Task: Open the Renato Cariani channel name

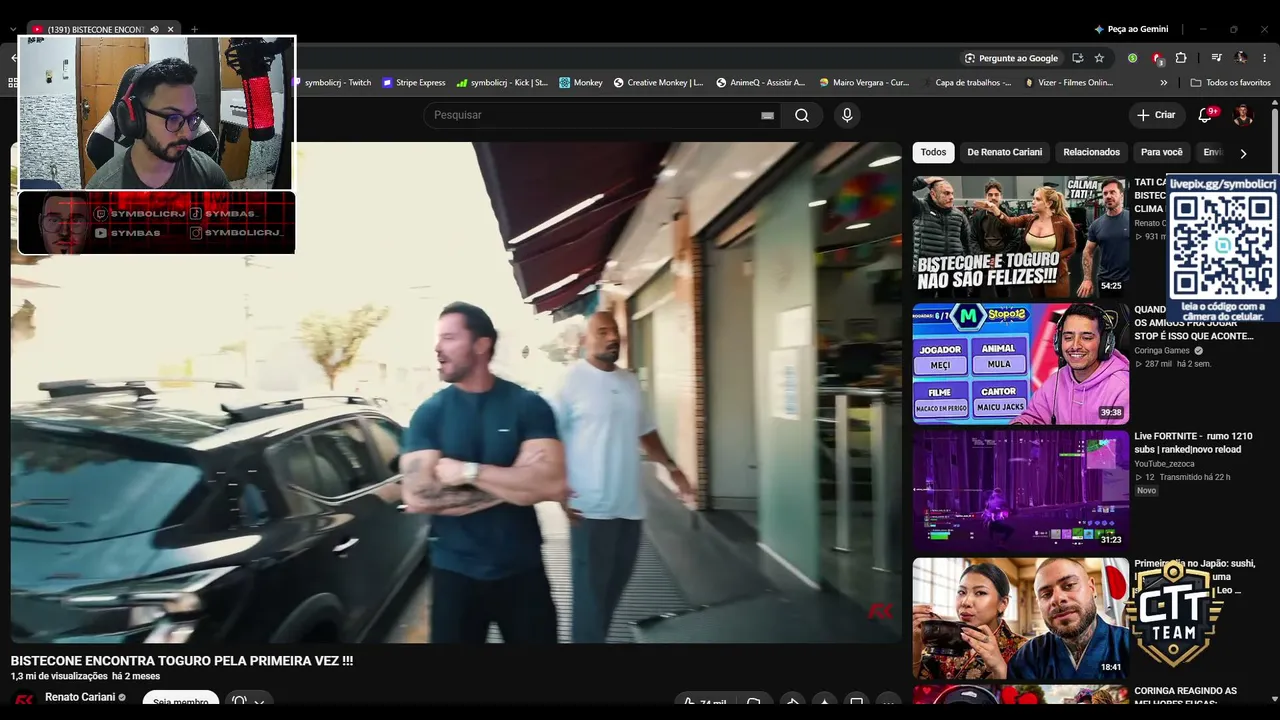Action: pyautogui.click(x=80, y=697)
